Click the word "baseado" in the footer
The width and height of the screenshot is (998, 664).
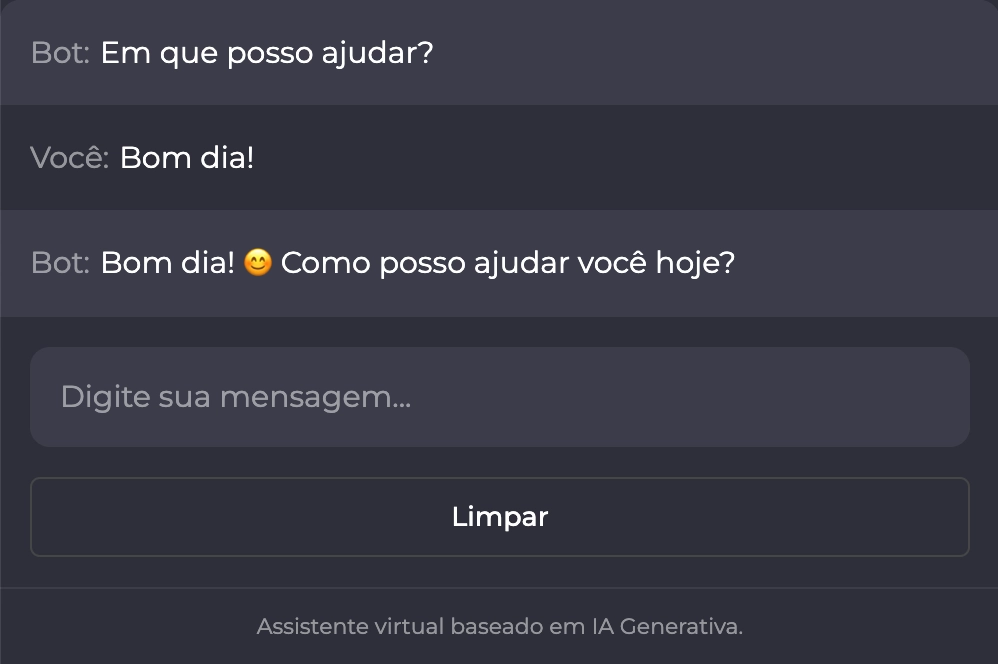pyautogui.click(x=494, y=627)
